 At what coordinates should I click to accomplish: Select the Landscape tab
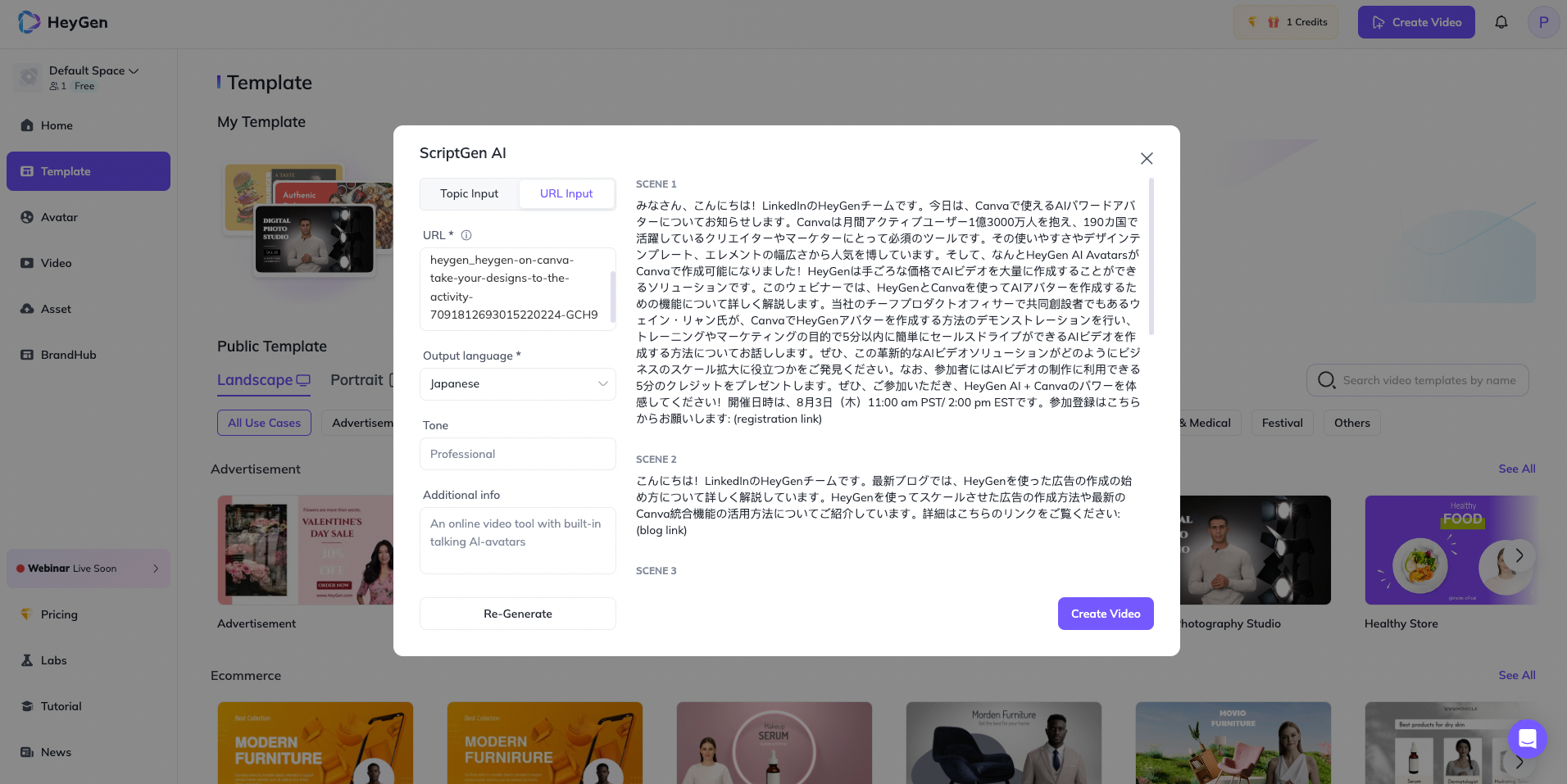(x=264, y=381)
